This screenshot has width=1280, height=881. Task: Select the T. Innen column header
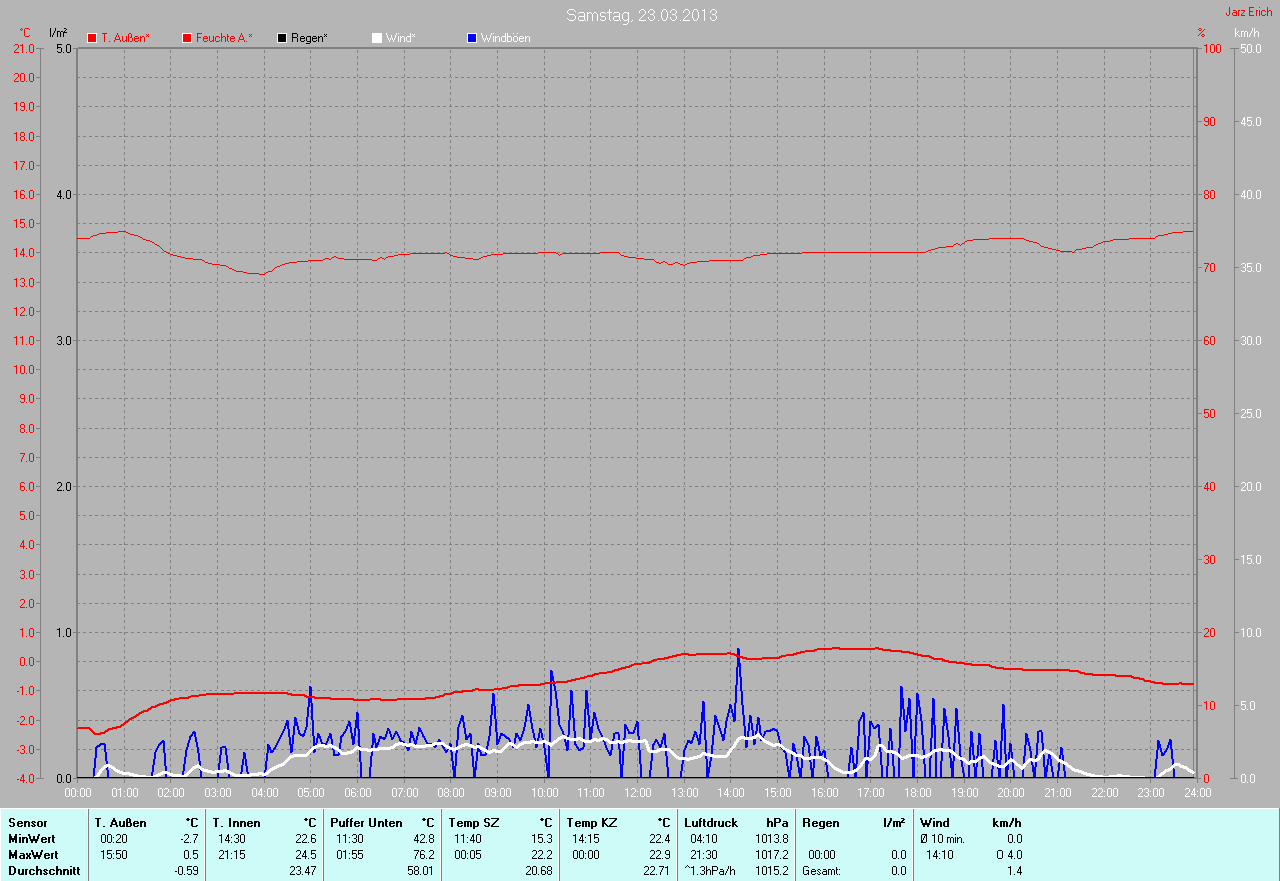coord(236,823)
